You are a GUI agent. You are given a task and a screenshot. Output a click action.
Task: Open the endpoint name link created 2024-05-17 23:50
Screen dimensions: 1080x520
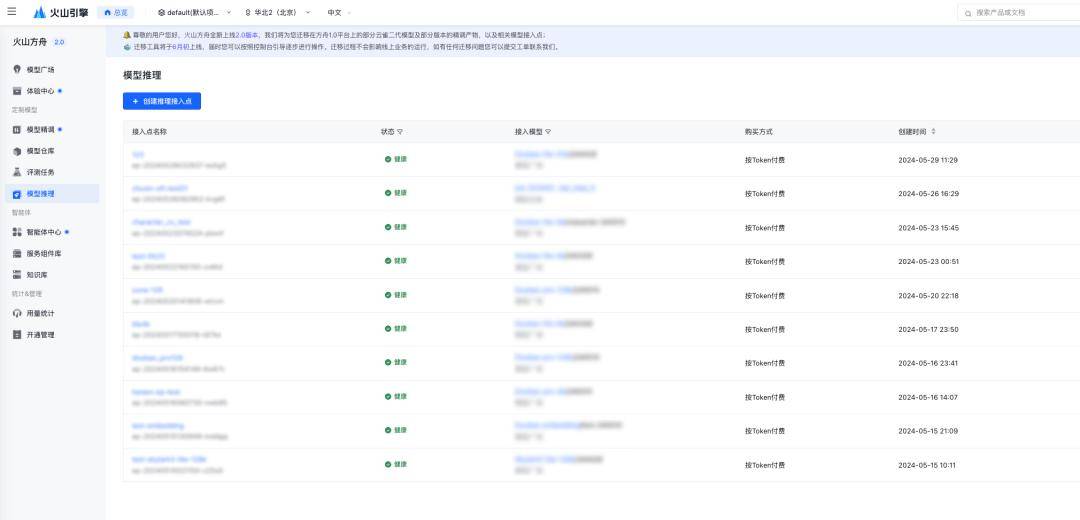pos(141,324)
